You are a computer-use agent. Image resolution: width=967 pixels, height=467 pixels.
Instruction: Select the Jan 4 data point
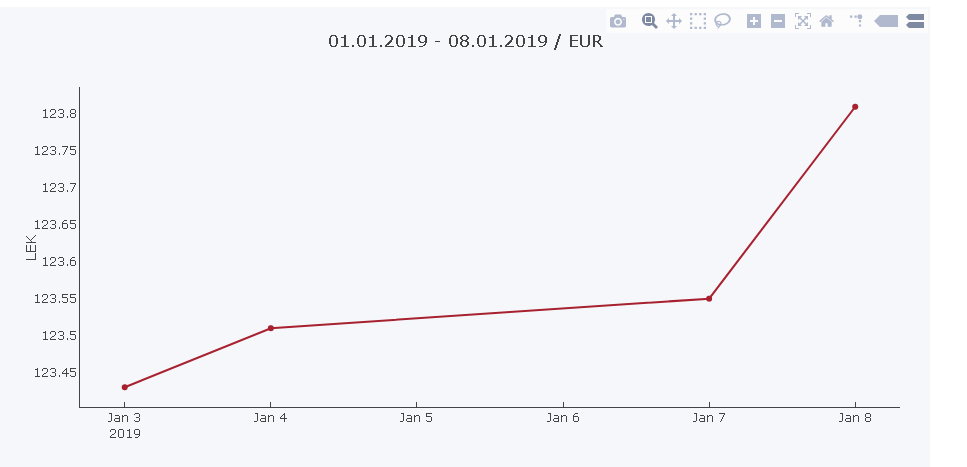coord(271,328)
